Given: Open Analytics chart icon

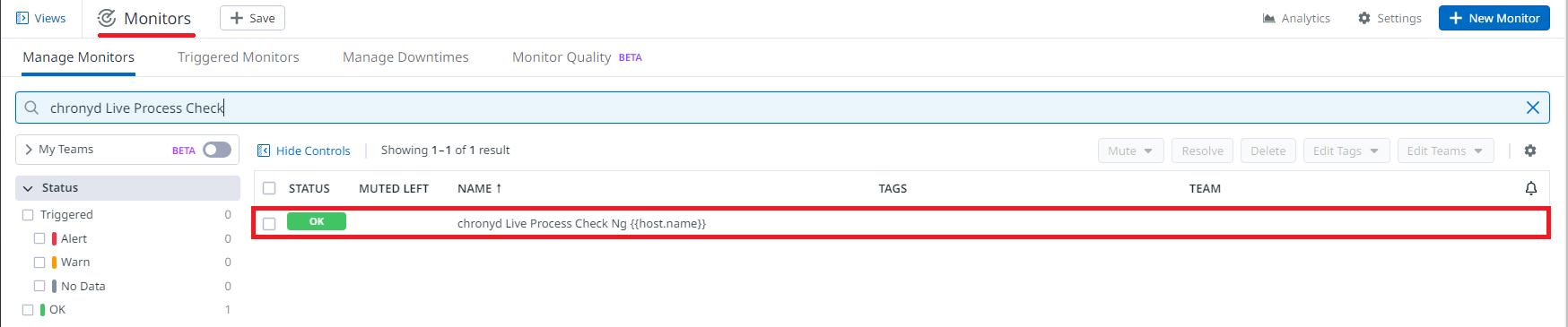Looking at the screenshot, I should point(1269,18).
